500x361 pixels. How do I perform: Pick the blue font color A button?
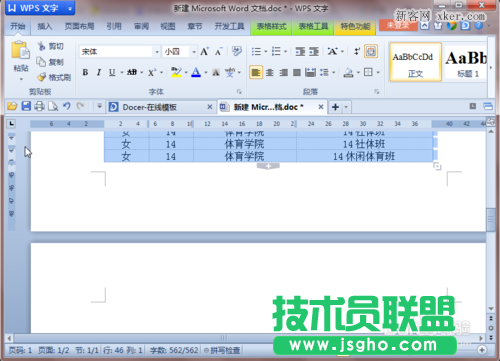(x=196, y=72)
